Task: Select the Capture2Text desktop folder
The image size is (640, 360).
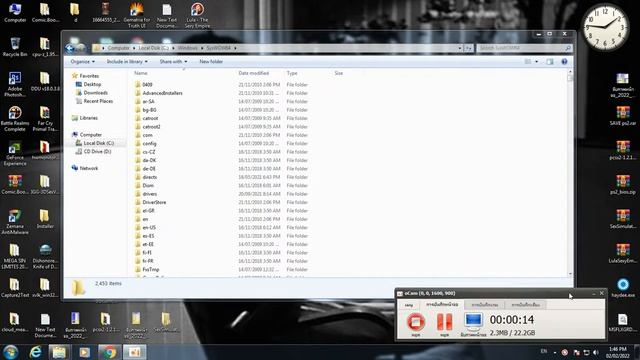Action: 15,287
